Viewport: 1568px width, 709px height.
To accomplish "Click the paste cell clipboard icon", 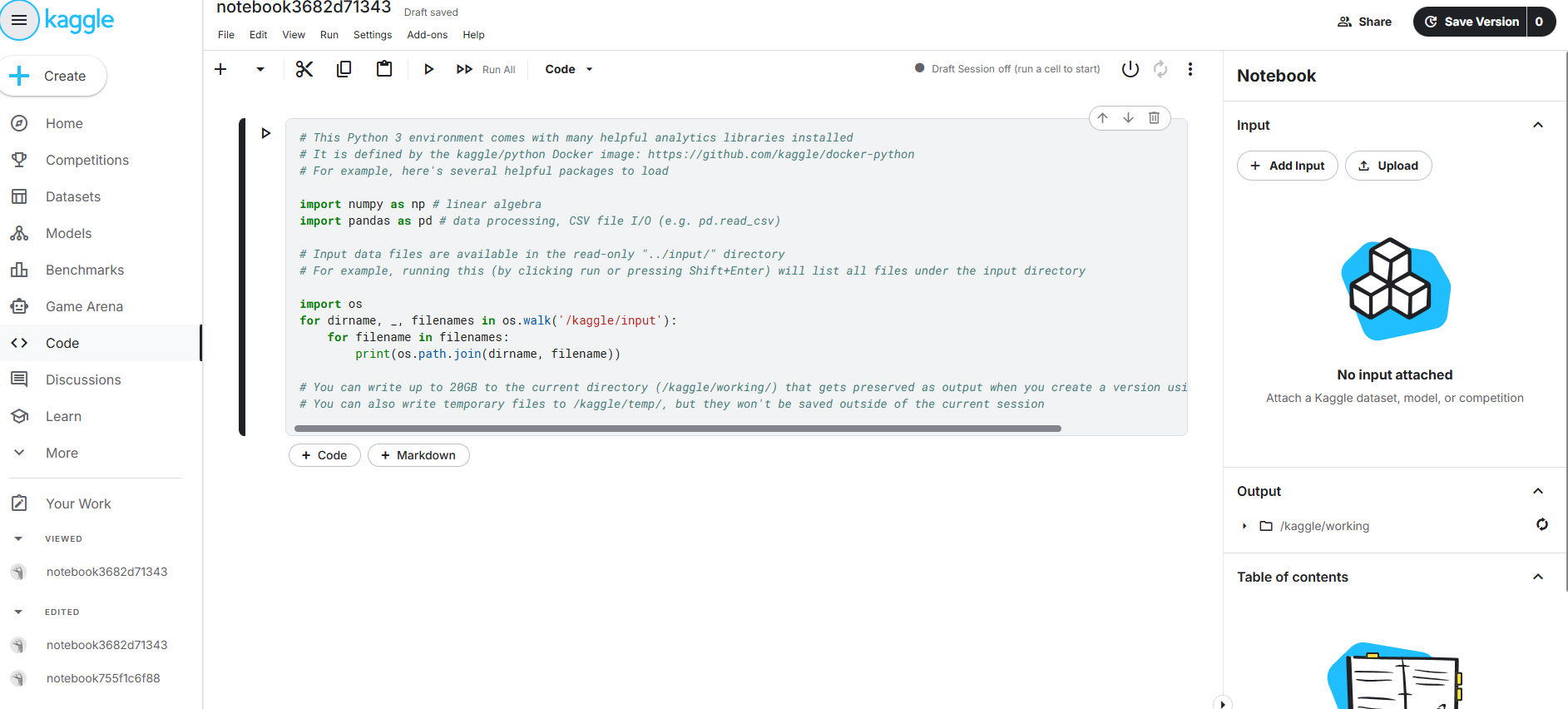I will 384,69.
